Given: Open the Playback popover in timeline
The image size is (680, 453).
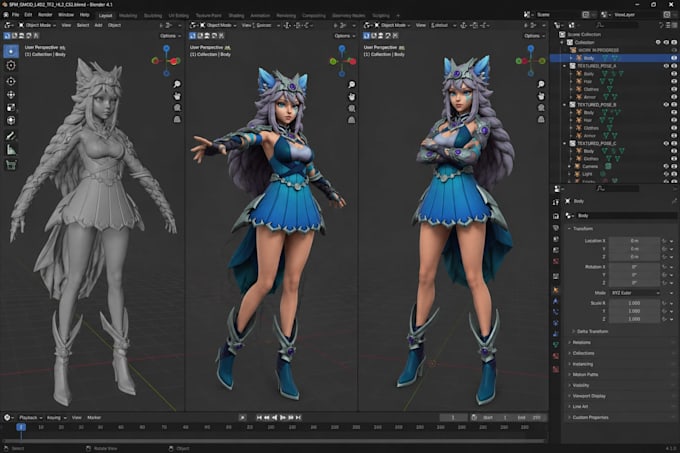Looking at the screenshot, I should [30, 417].
